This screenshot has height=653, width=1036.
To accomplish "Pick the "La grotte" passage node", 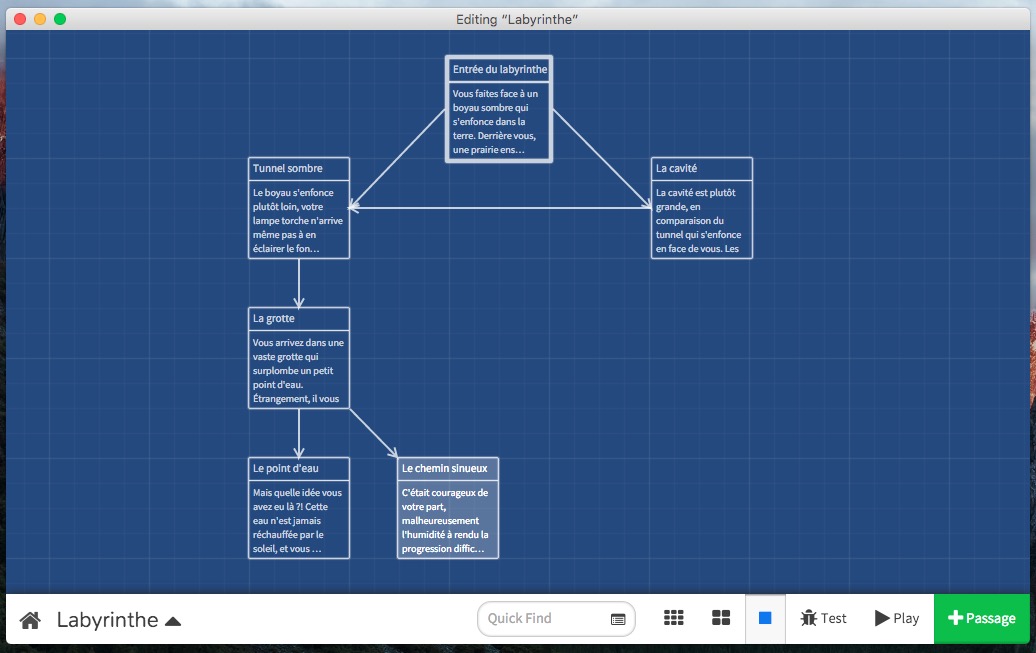I will click(299, 358).
